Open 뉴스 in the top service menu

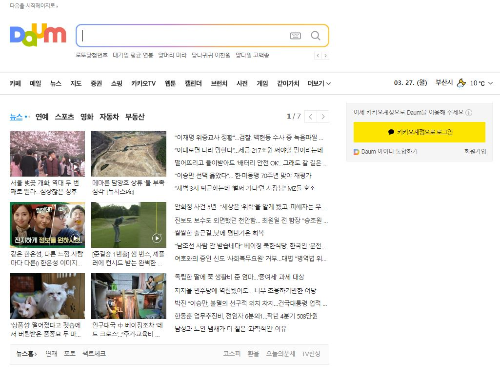(56, 83)
